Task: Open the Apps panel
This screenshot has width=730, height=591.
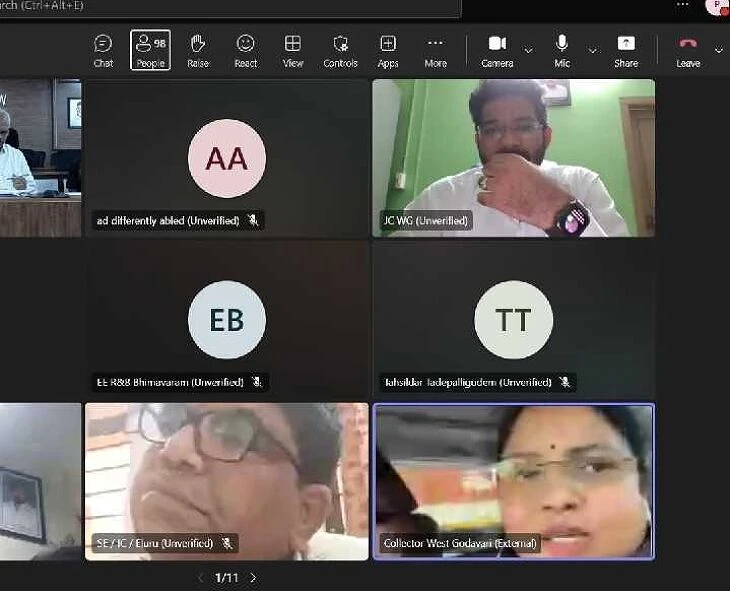Action: point(388,50)
